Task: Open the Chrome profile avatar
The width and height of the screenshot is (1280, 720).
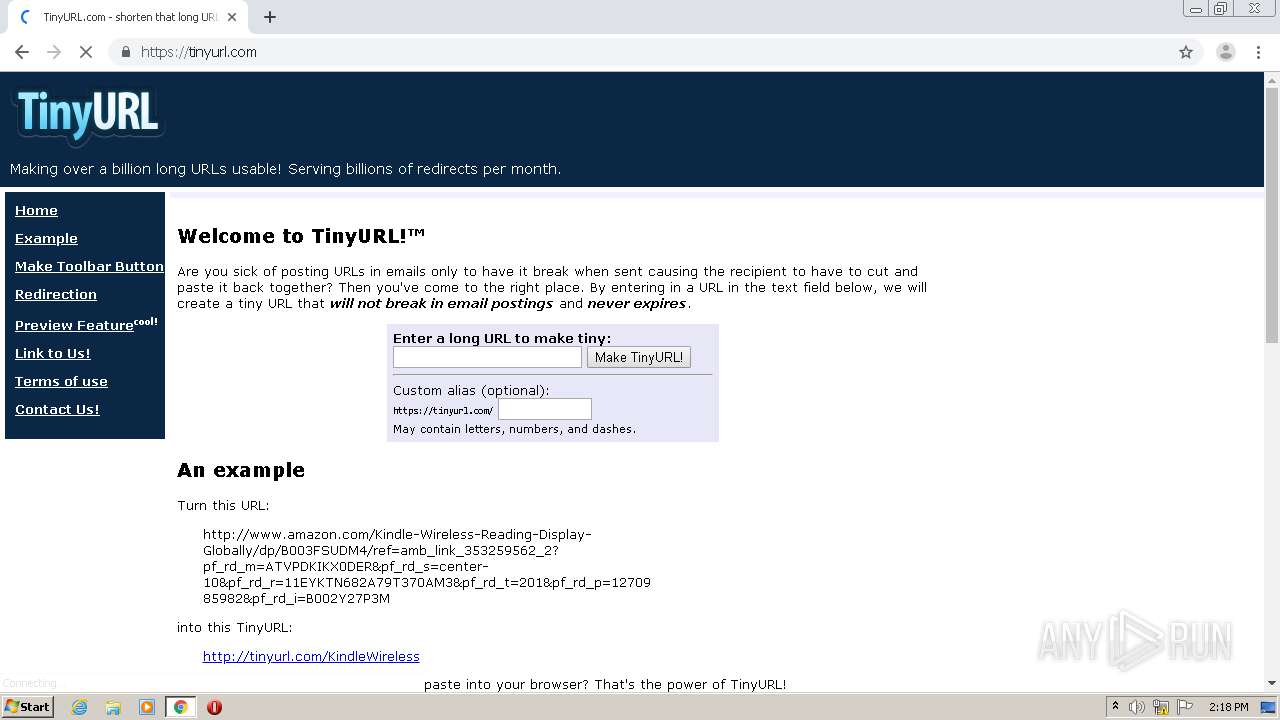Action: pos(1226,52)
